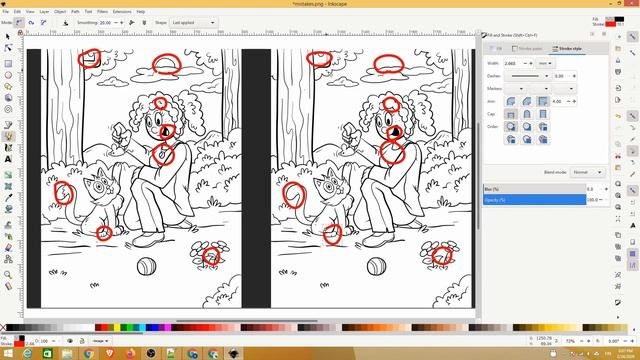
Task: Select the Calligraphy tool
Action: [8, 148]
